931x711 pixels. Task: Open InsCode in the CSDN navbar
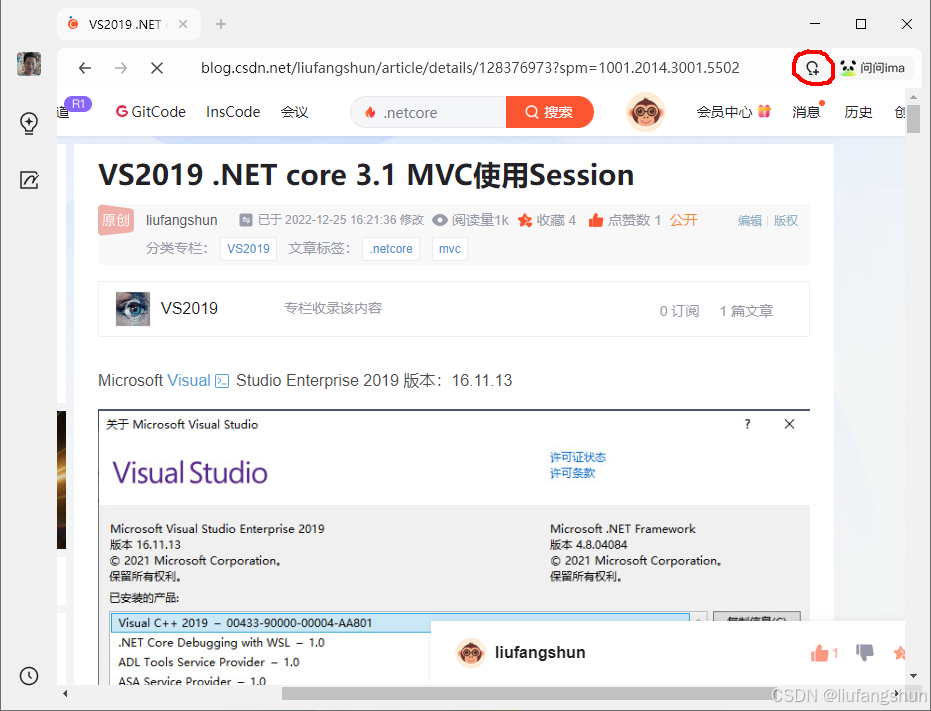point(233,112)
